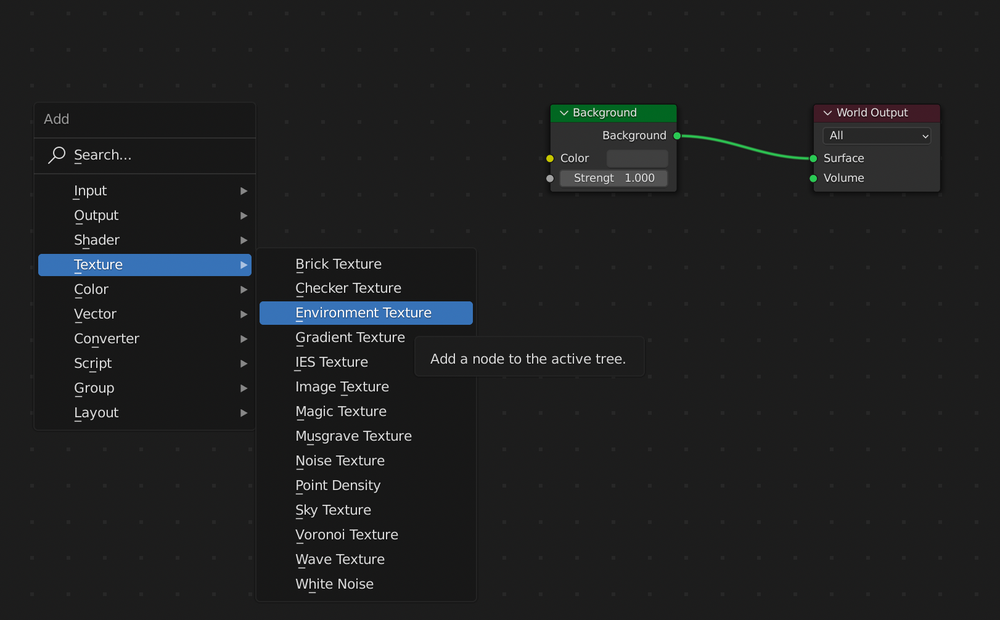Click the Volume input socket on World Output

pos(814,178)
